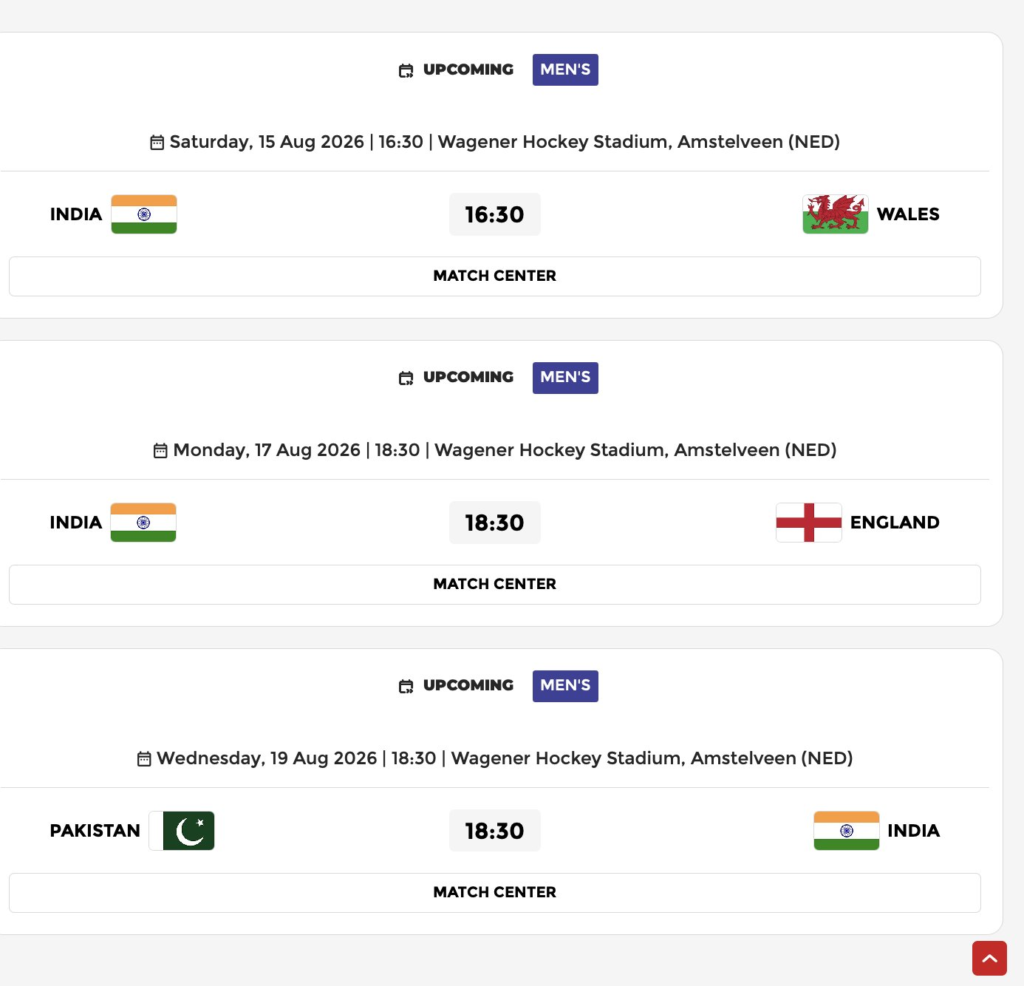Click the red scroll-to-top arrow button
1024x986 pixels.
tap(989, 958)
